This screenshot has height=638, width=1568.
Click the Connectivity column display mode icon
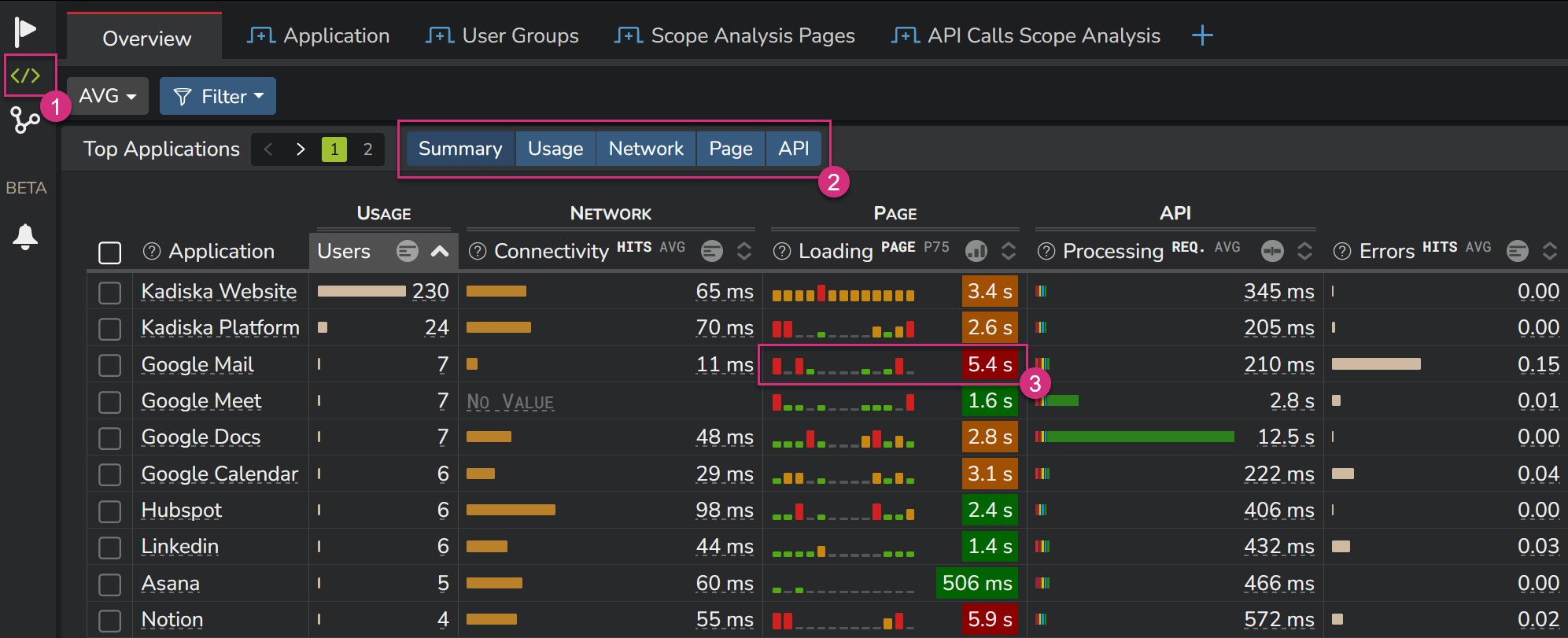pos(712,251)
